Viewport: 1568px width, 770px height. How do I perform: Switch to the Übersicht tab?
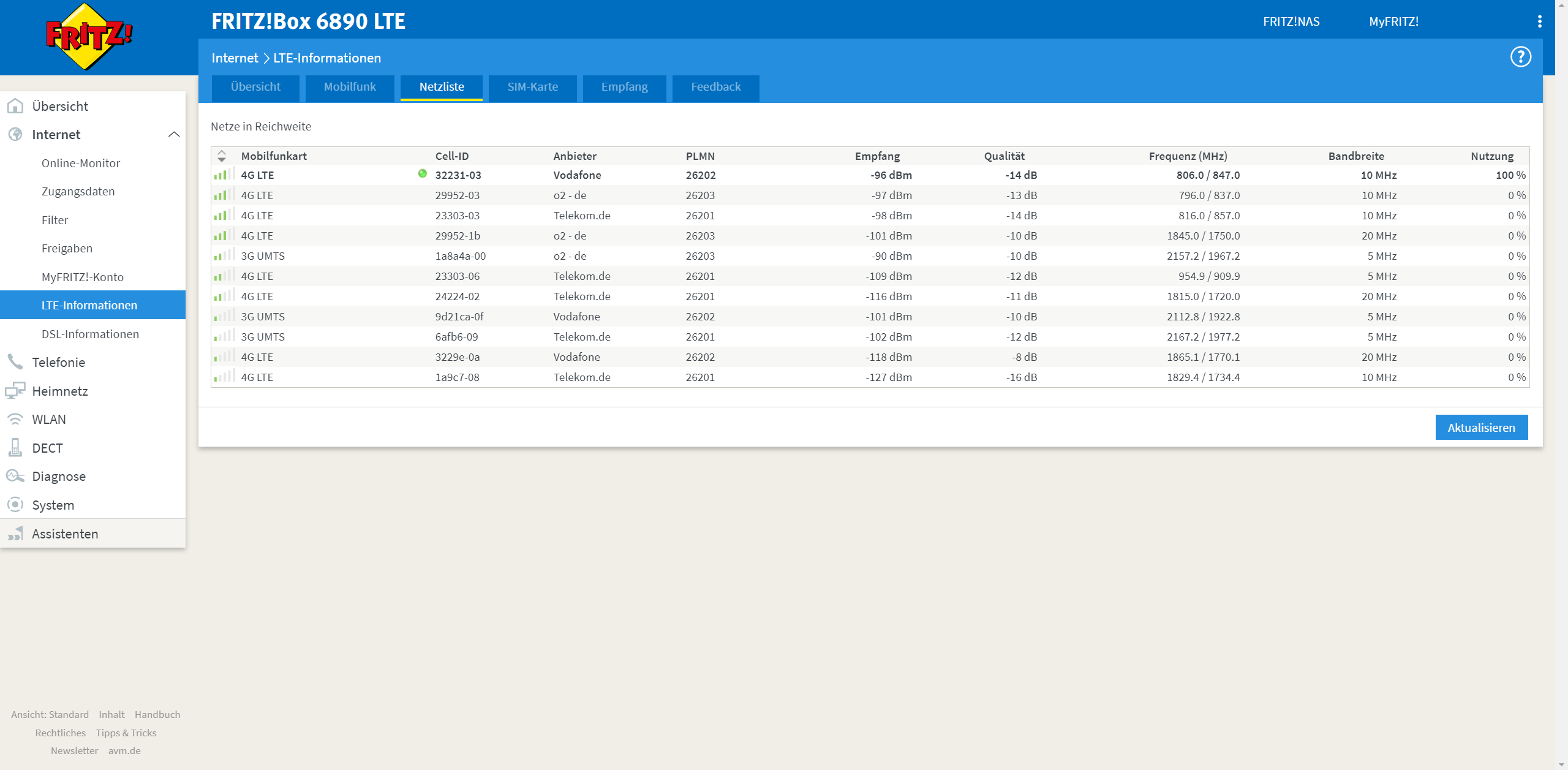pos(255,88)
